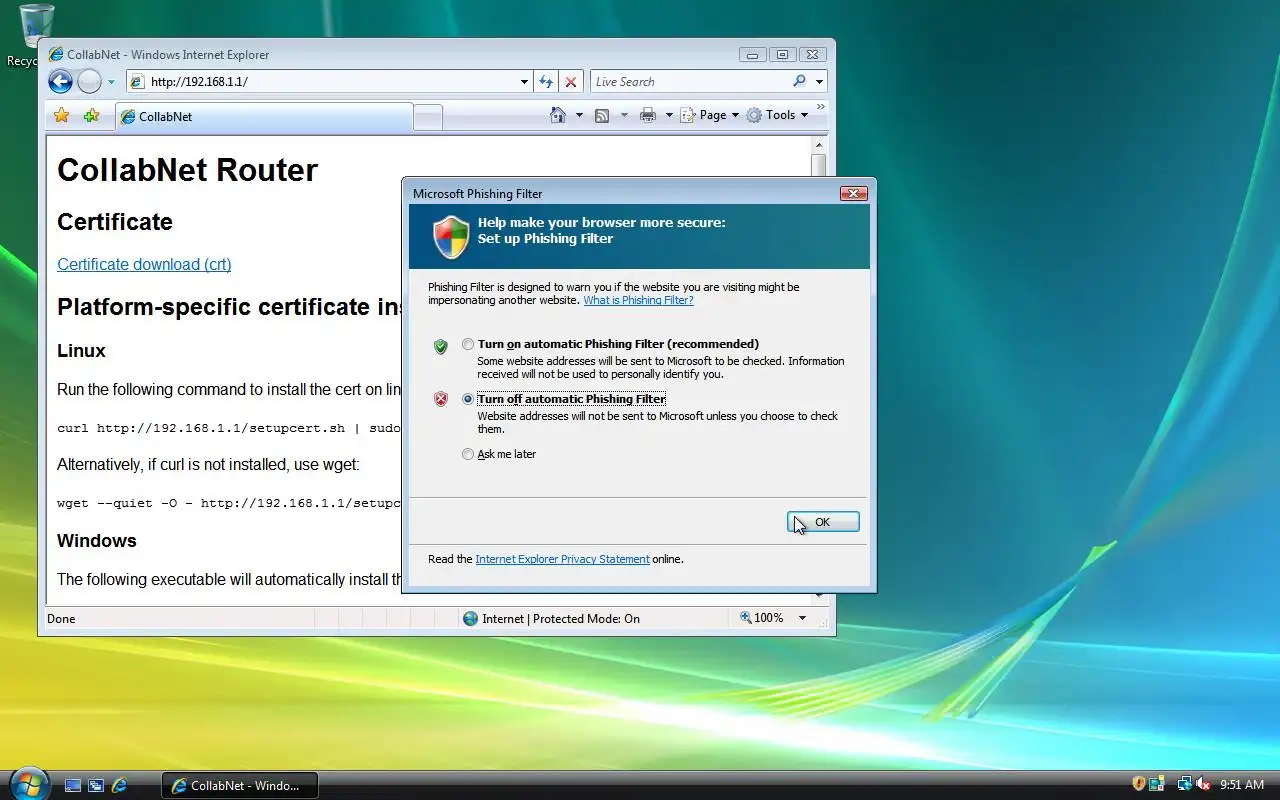Click into the Live Search box
The height and width of the screenshot is (800, 1280).
[690, 82]
